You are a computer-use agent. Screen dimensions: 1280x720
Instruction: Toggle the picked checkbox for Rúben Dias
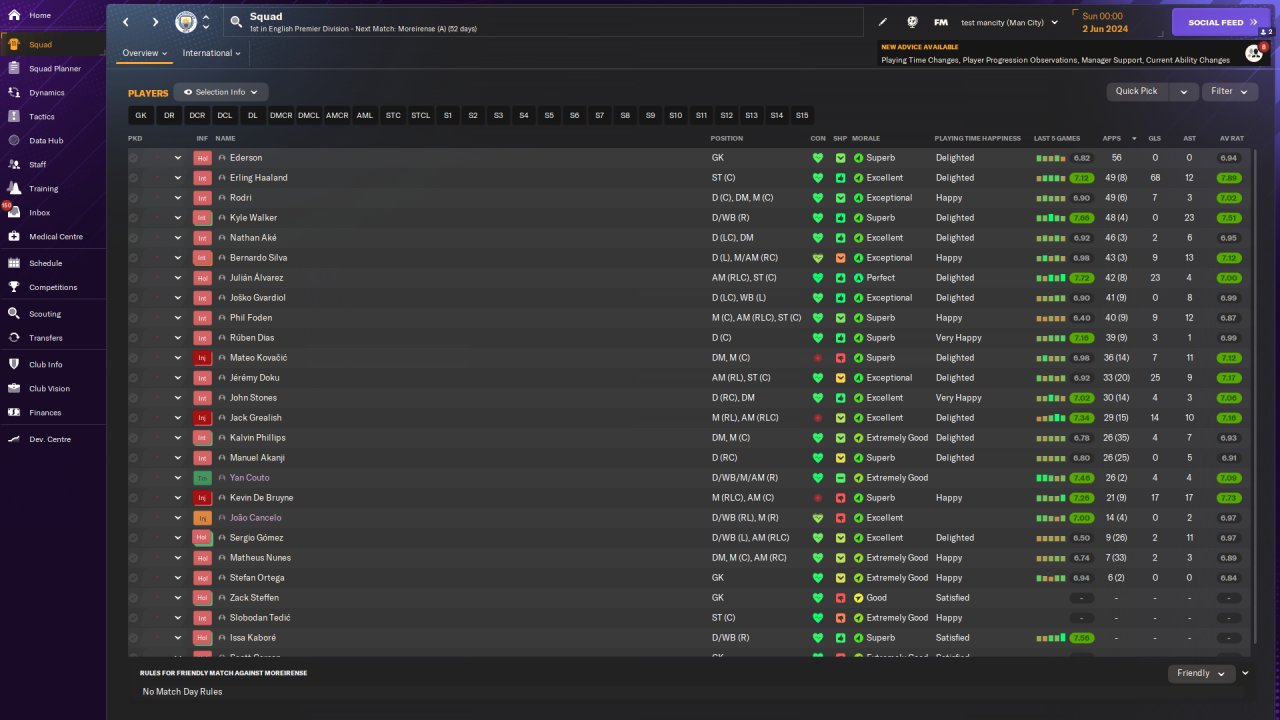[x=134, y=338]
